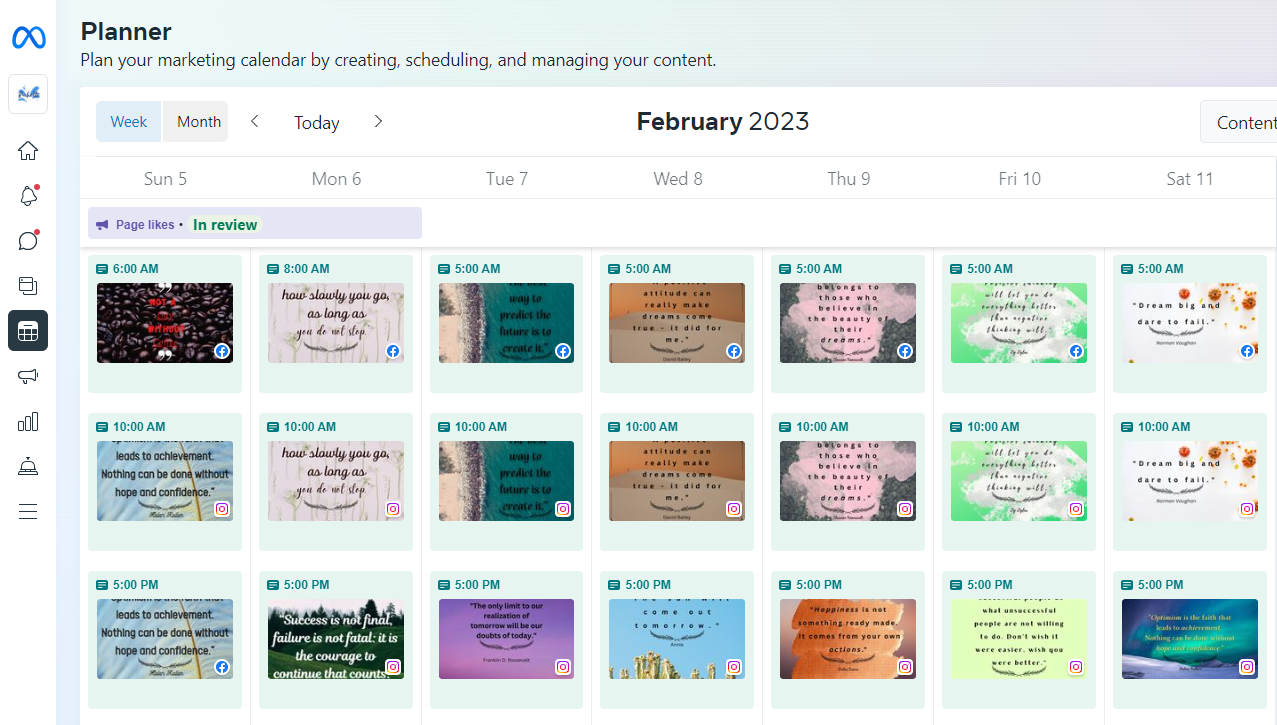Click Facebook badge on Saturday 5:00 AM post
1277x725 pixels.
click(1247, 351)
